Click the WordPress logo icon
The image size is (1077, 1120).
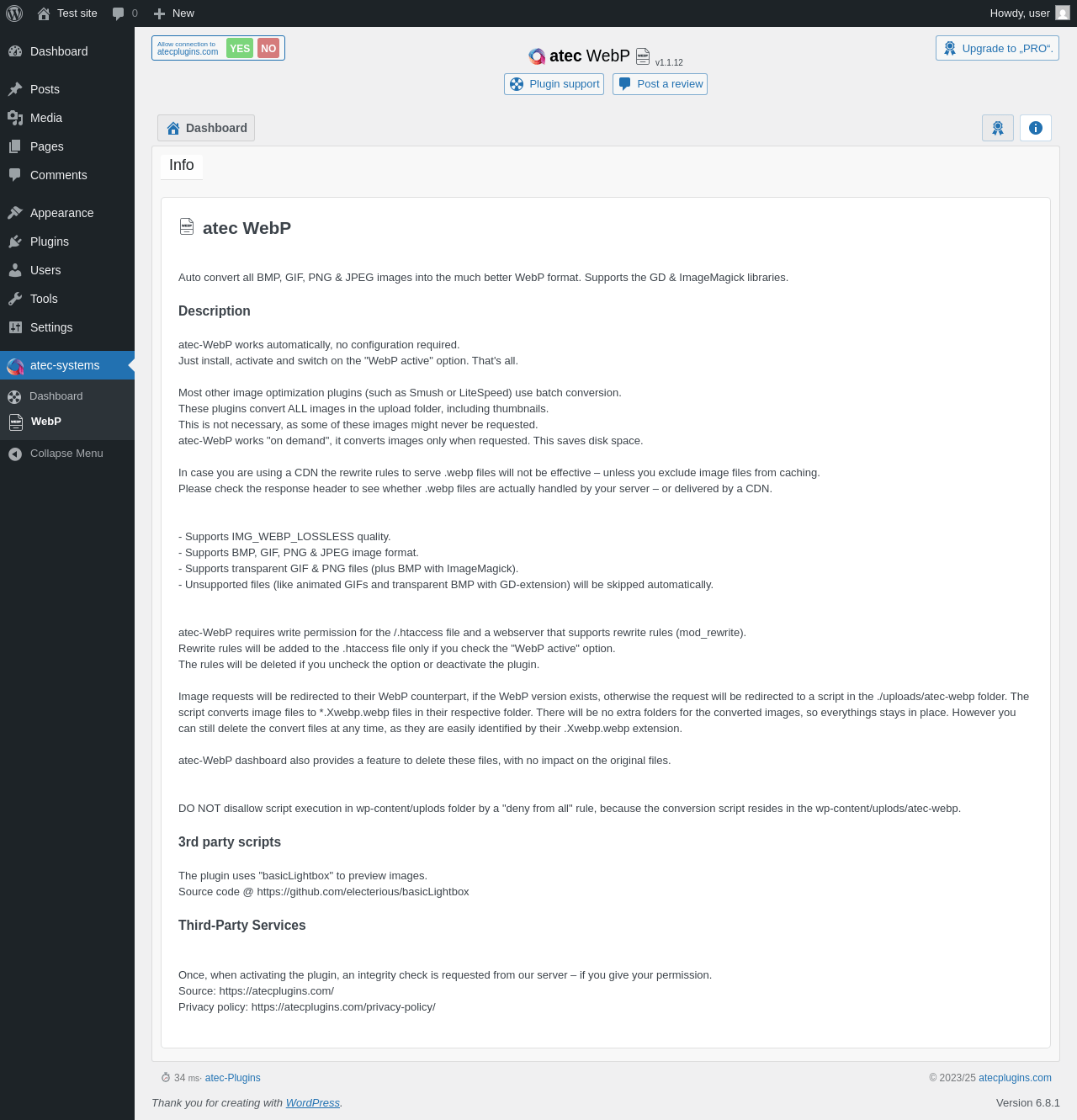click(14, 13)
